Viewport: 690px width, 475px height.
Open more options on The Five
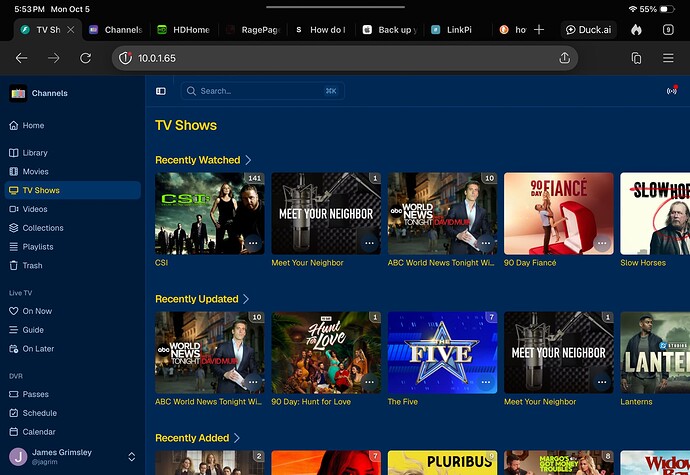[x=485, y=382]
